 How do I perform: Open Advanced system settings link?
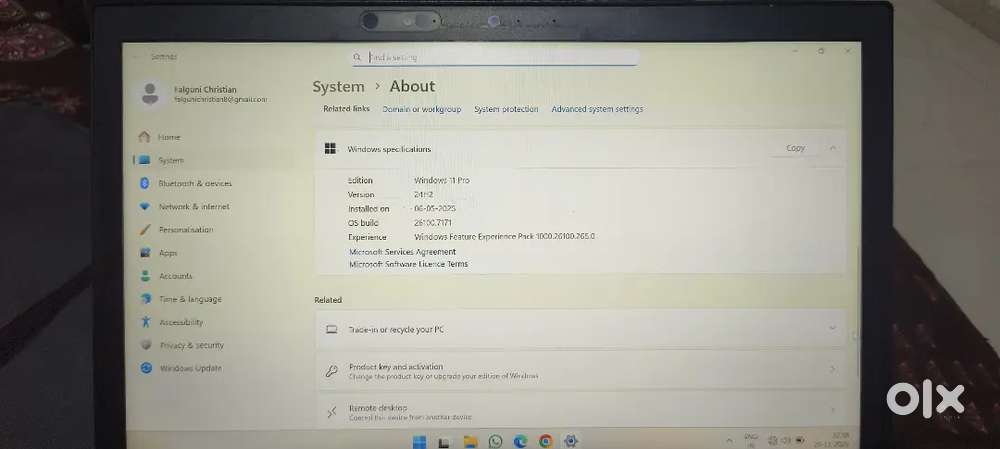tap(597, 109)
